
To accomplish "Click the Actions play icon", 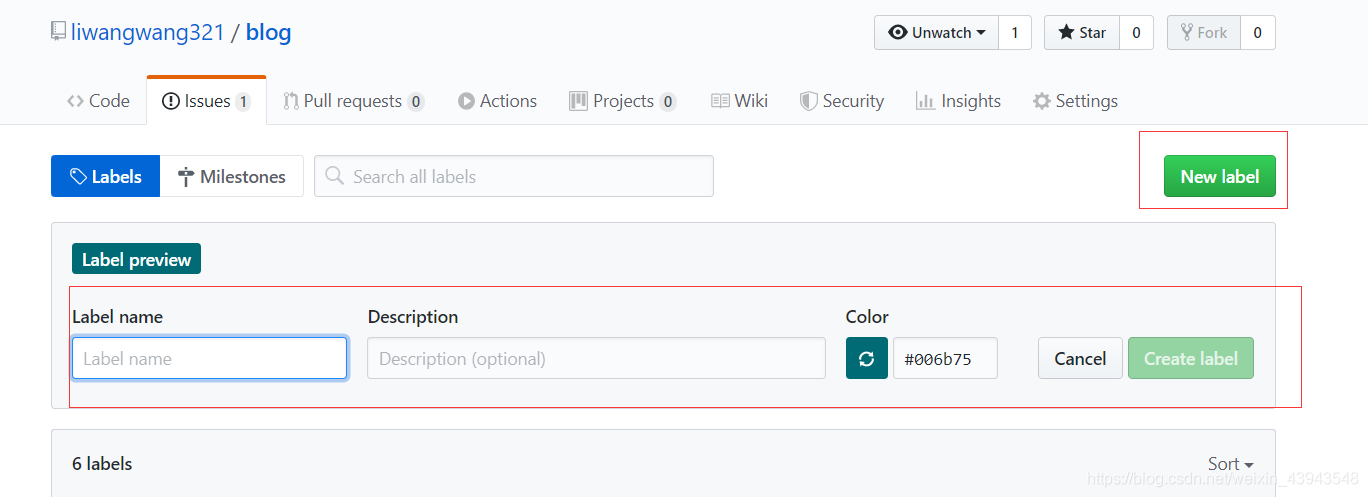I will tap(466, 101).
